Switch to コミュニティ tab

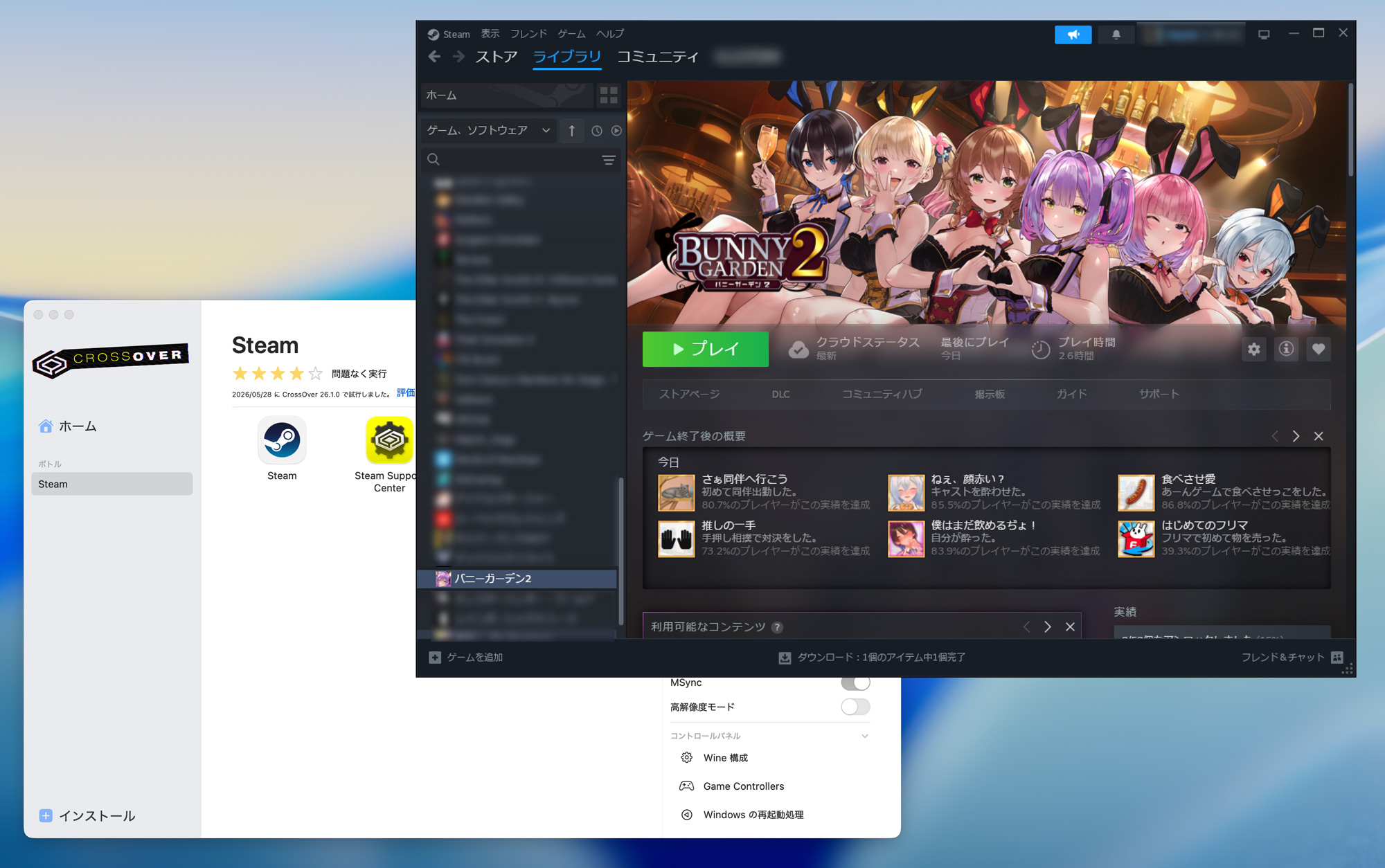pyautogui.click(x=658, y=57)
